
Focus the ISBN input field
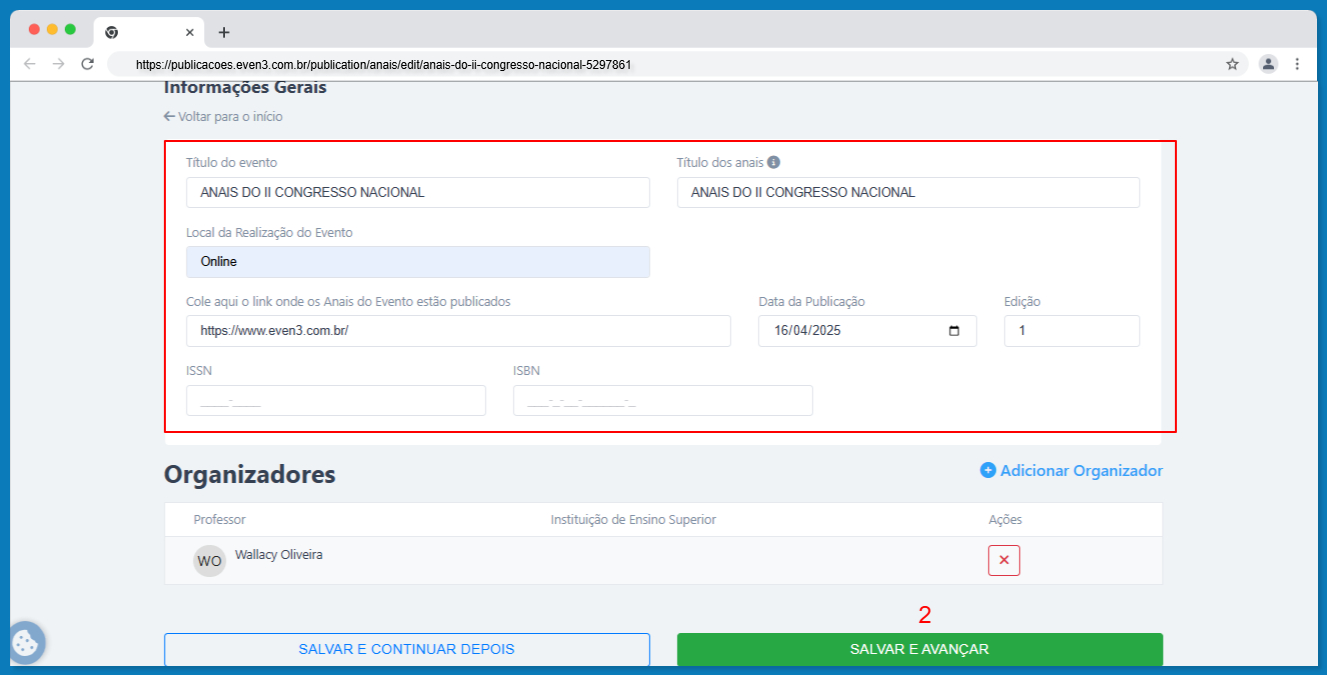coord(663,400)
